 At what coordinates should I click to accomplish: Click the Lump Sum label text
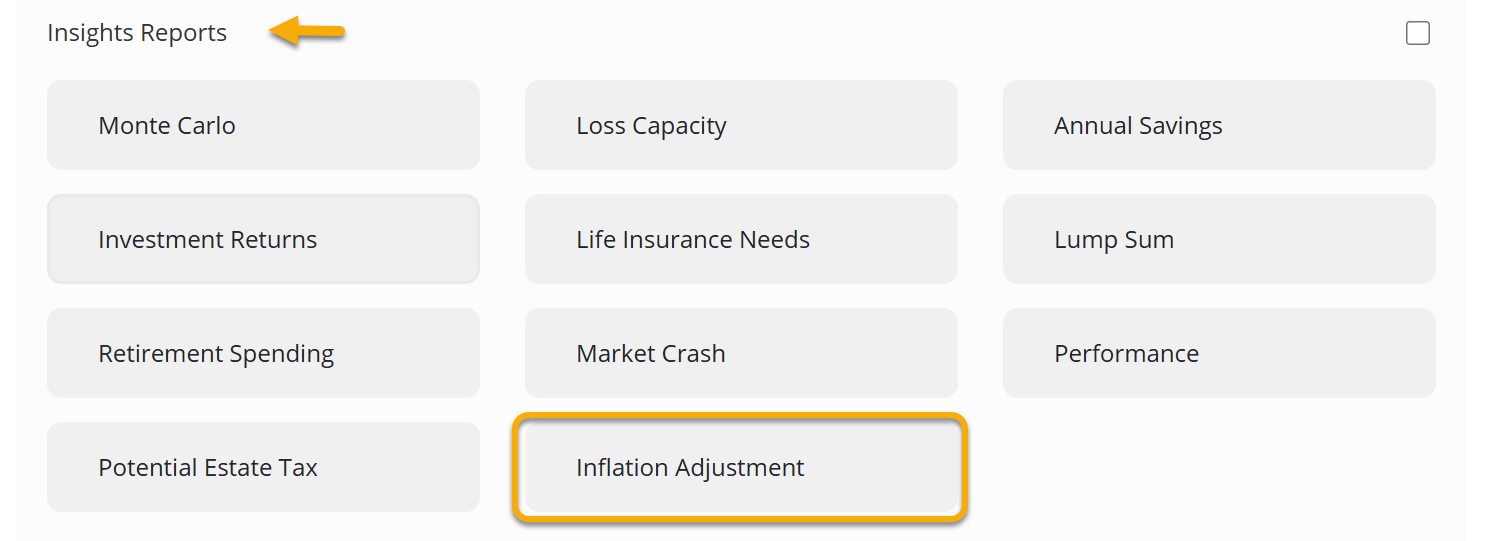(x=1113, y=240)
